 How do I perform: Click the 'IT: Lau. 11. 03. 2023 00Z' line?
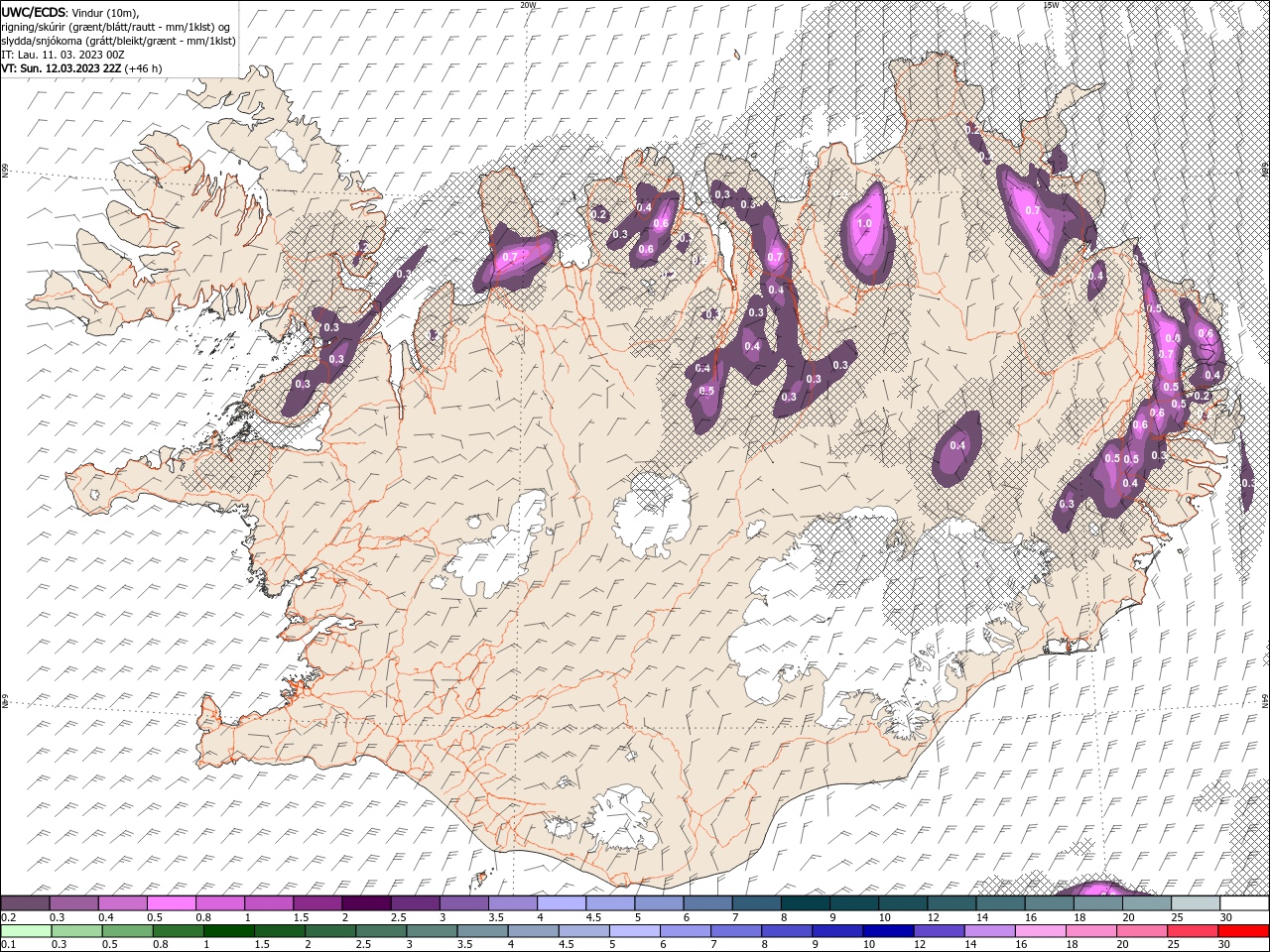click(x=62, y=55)
